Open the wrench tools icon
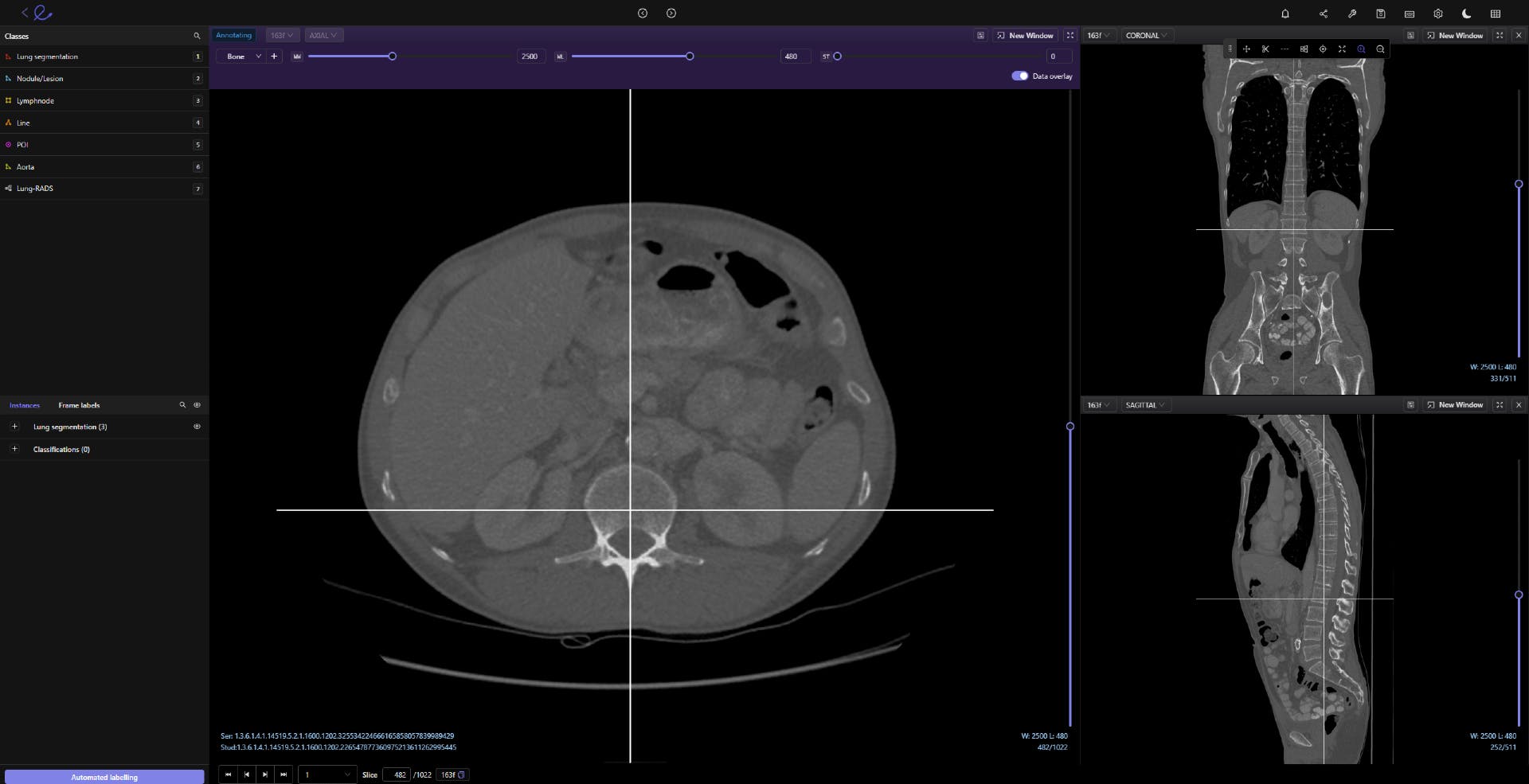 tap(1351, 14)
